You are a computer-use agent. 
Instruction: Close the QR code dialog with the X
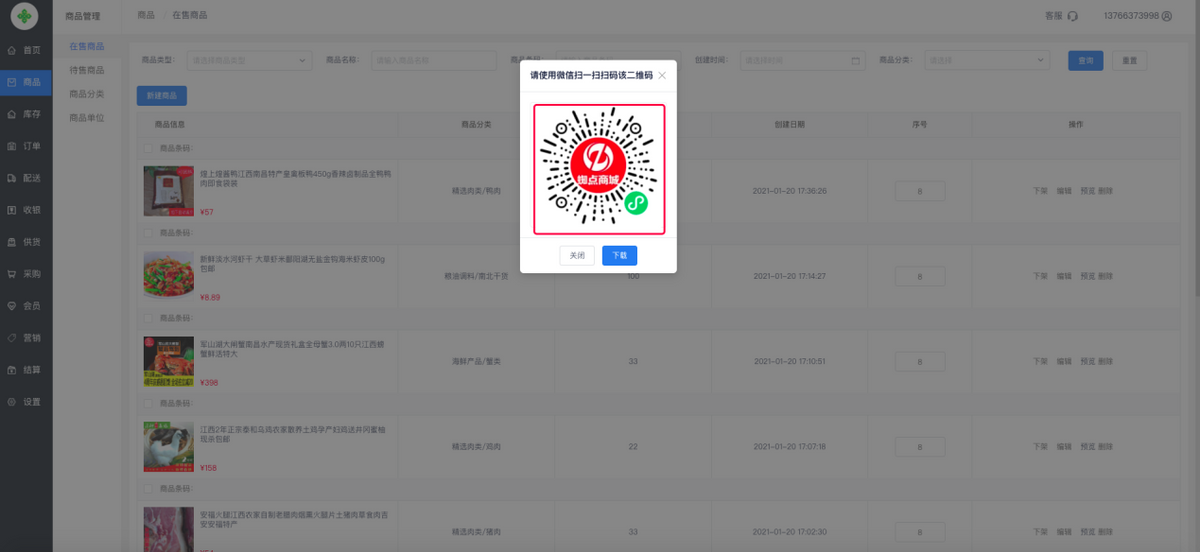662,75
